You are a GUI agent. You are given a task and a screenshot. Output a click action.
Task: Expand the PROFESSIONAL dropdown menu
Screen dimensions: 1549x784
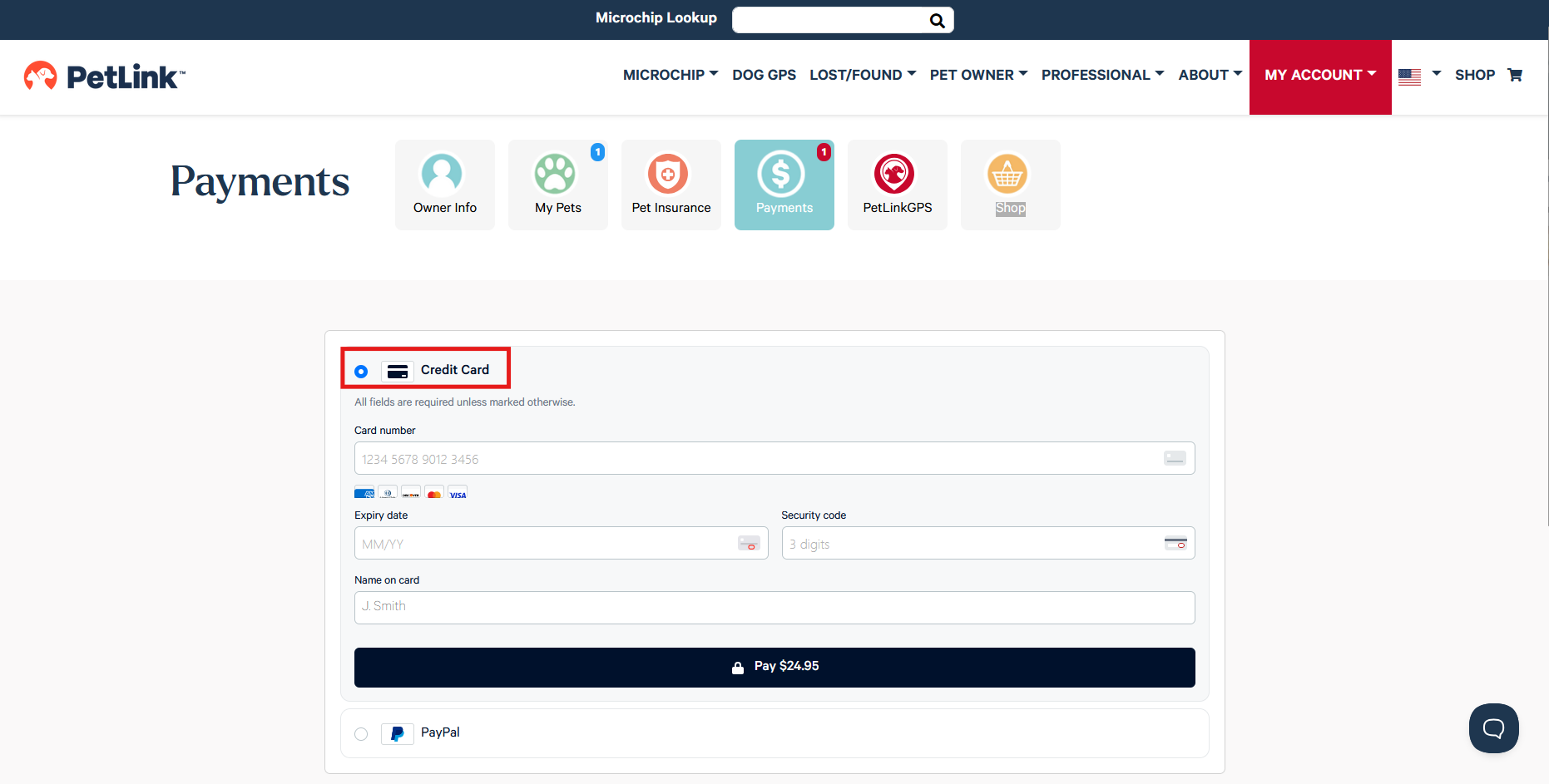[x=1103, y=75]
